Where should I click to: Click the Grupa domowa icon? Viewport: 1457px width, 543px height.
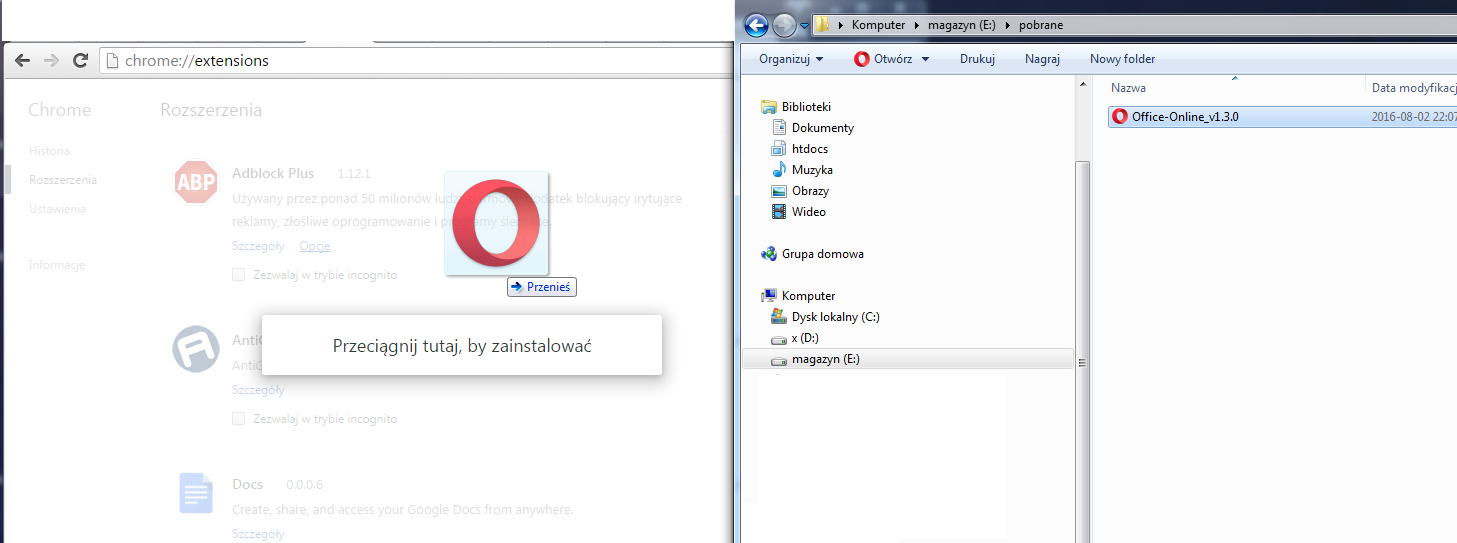pyautogui.click(x=769, y=254)
